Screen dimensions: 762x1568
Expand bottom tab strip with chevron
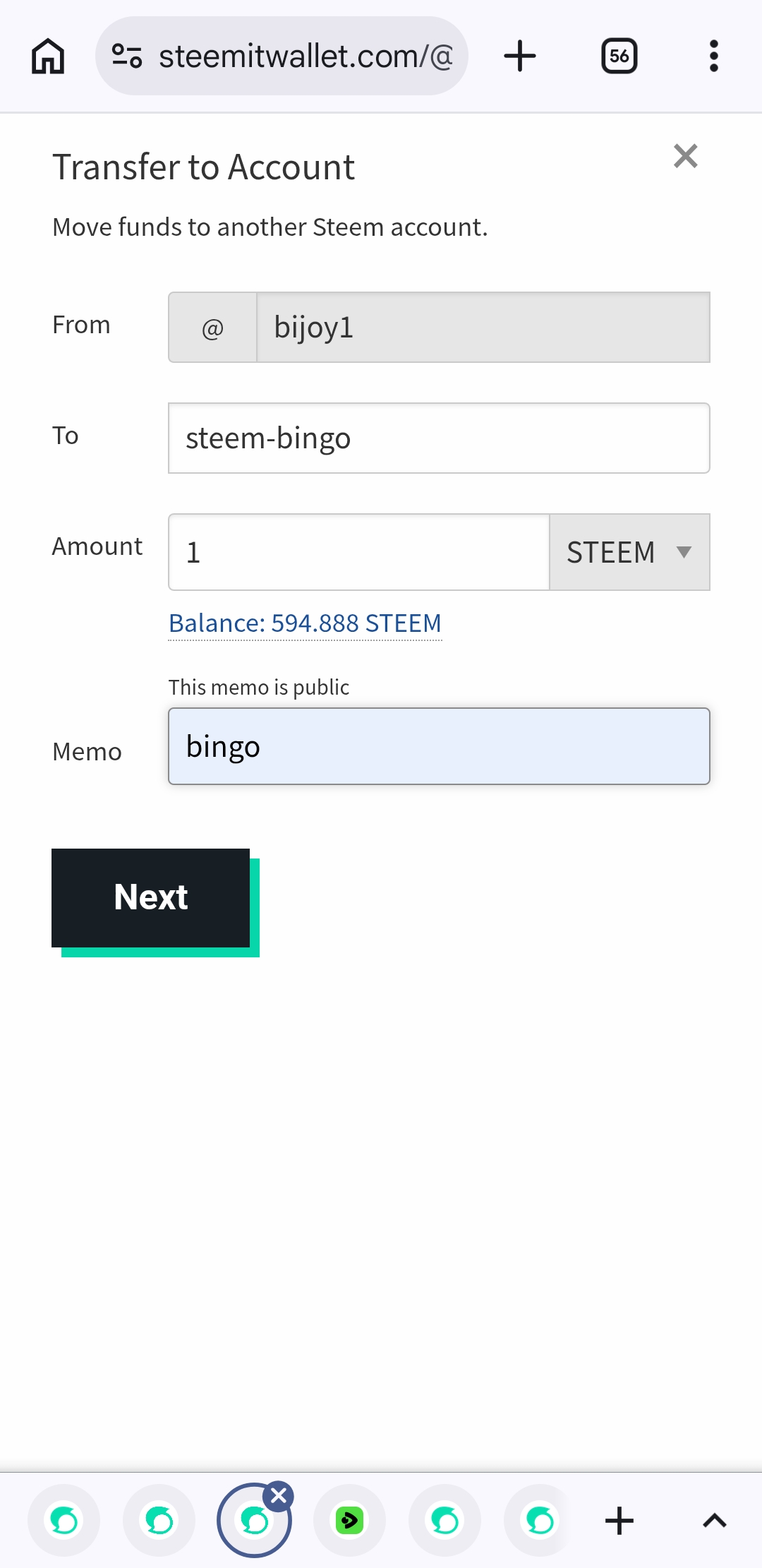(715, 1520)
